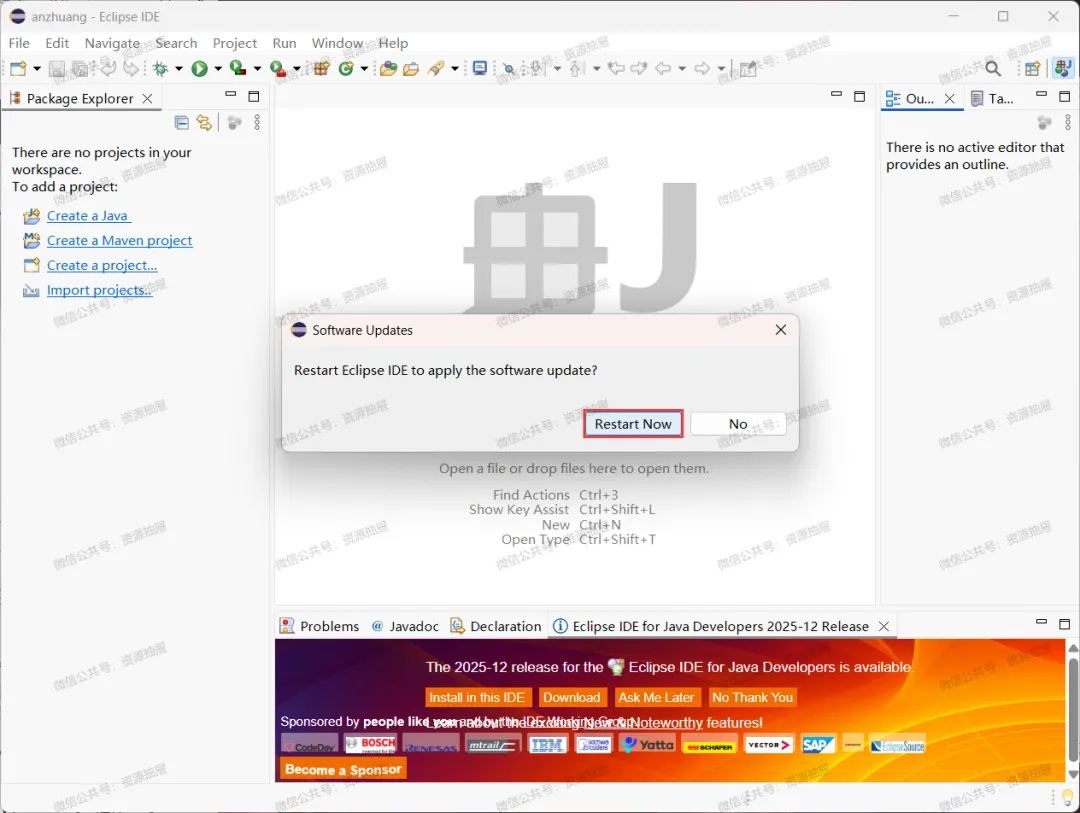1080x813 pixels.
Task: Click the New Java Package icon
Action: (321, 68)
